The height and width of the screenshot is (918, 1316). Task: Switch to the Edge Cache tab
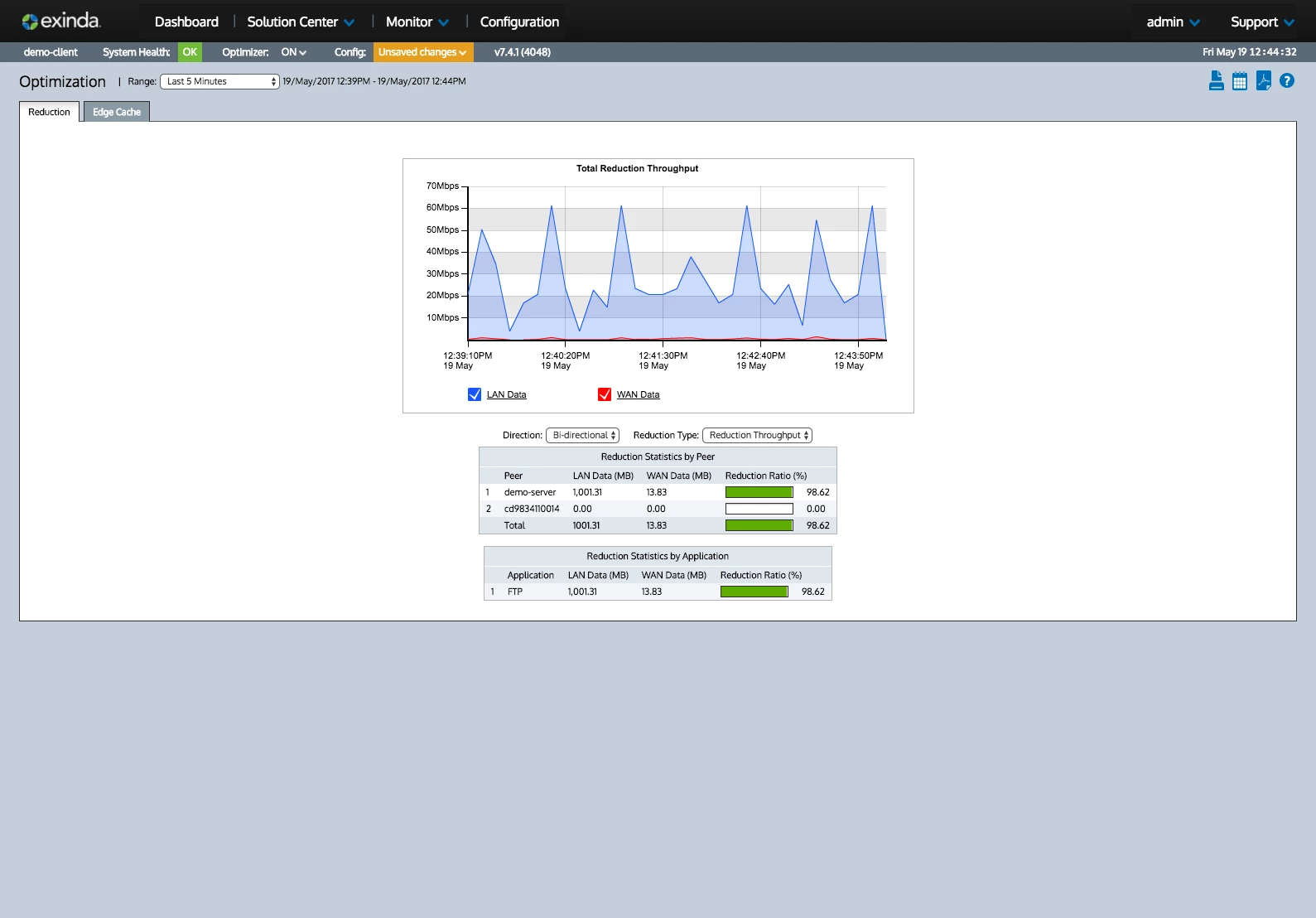tap(117, 113)
